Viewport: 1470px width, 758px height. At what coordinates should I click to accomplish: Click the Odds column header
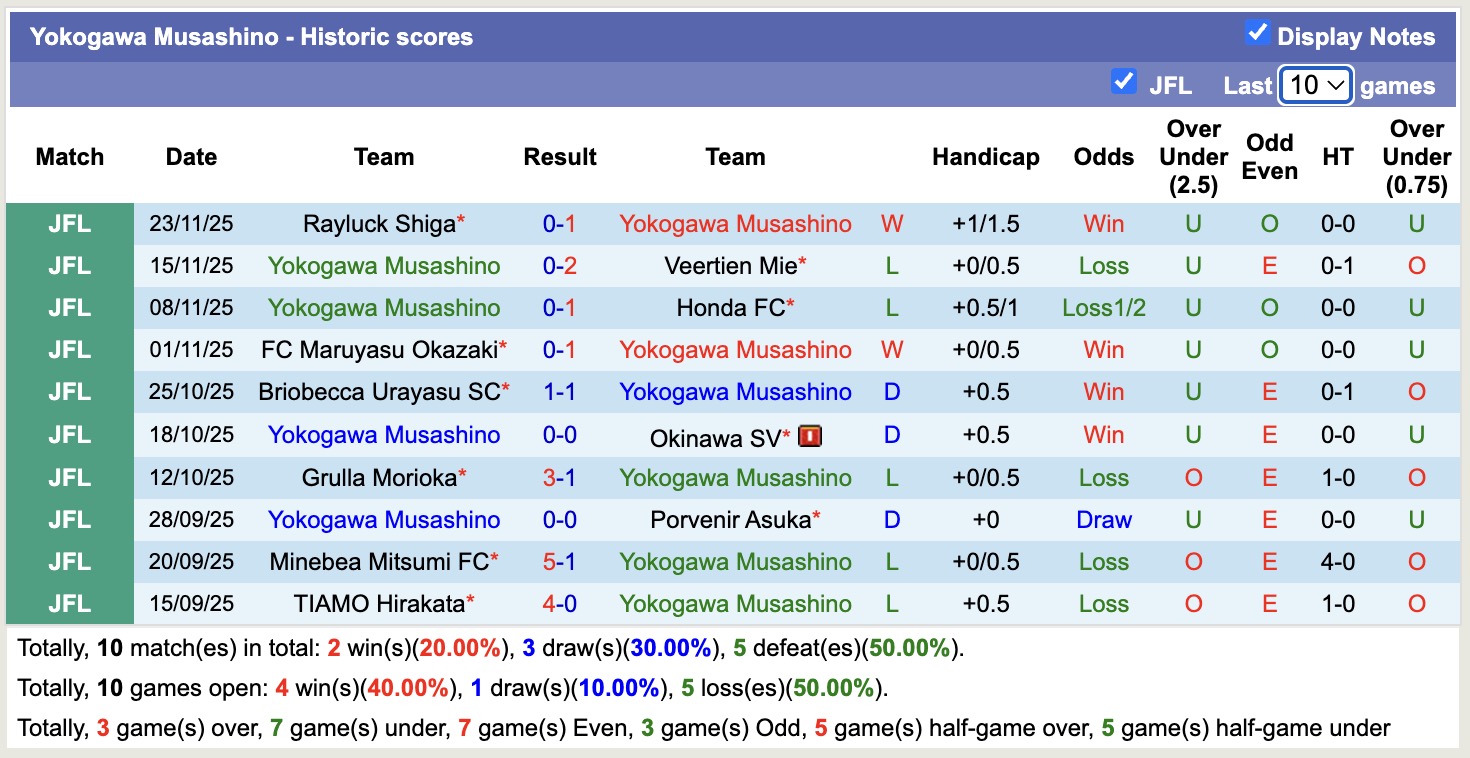pyautogui.click(x=1103, y=156)
